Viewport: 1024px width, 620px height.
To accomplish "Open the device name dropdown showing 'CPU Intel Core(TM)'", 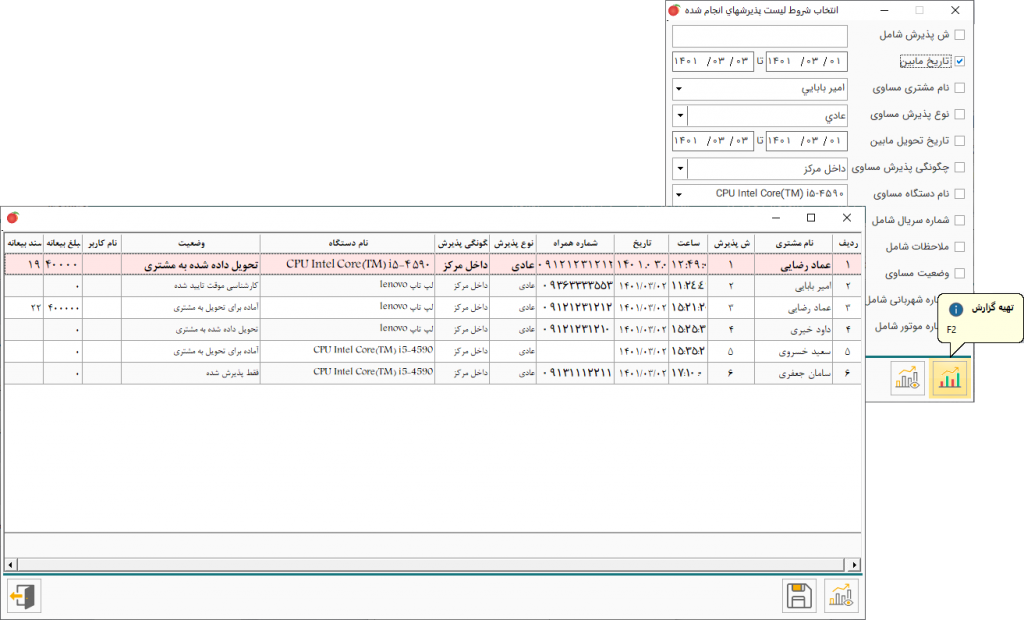I will [679, 195].
